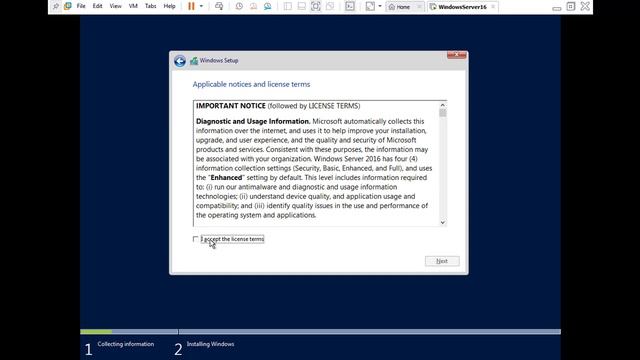
Task: Open the power options dropdown arrow
Action: [201, 6]
